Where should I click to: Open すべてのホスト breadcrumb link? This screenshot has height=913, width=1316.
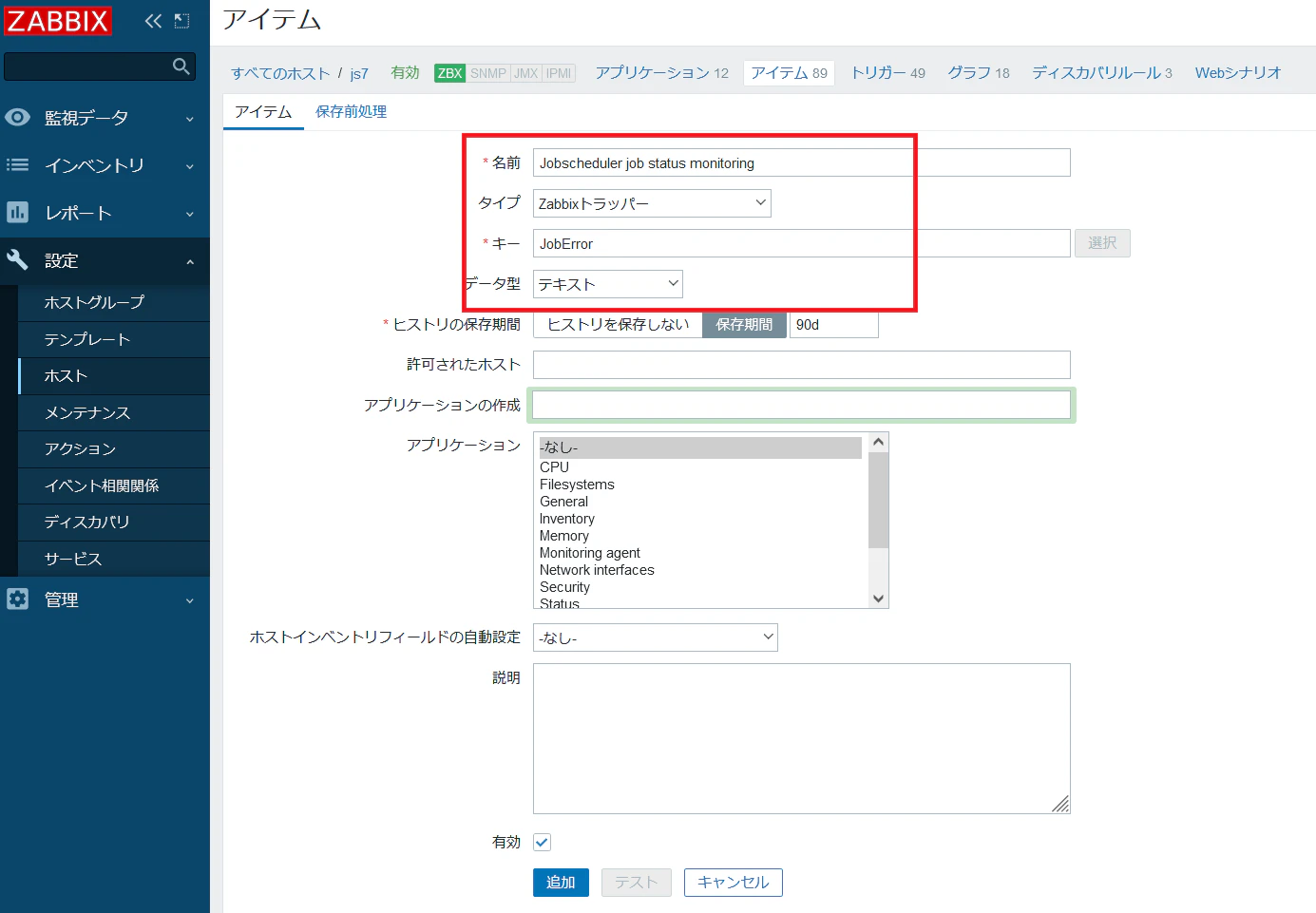point(280,73)
